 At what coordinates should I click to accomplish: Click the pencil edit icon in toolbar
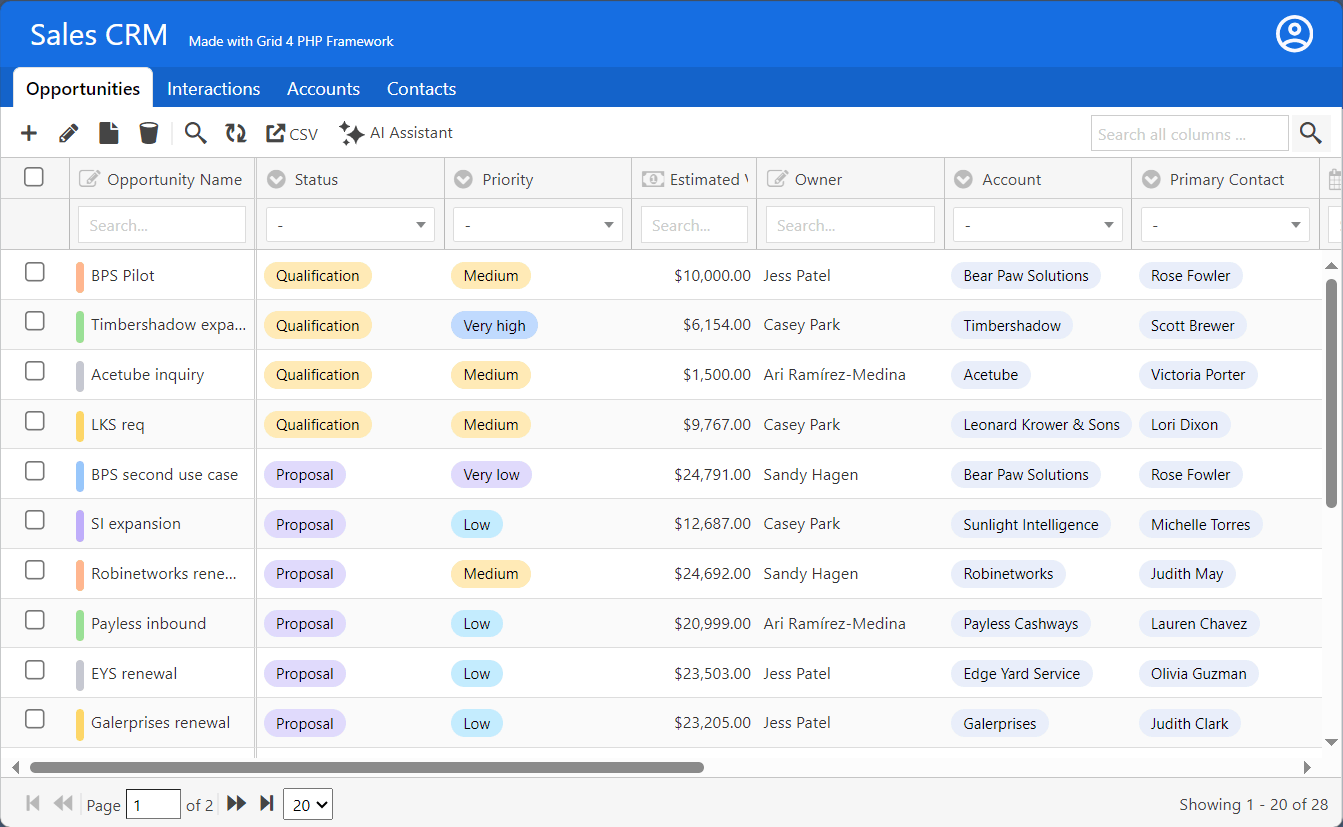pos(69,133)
